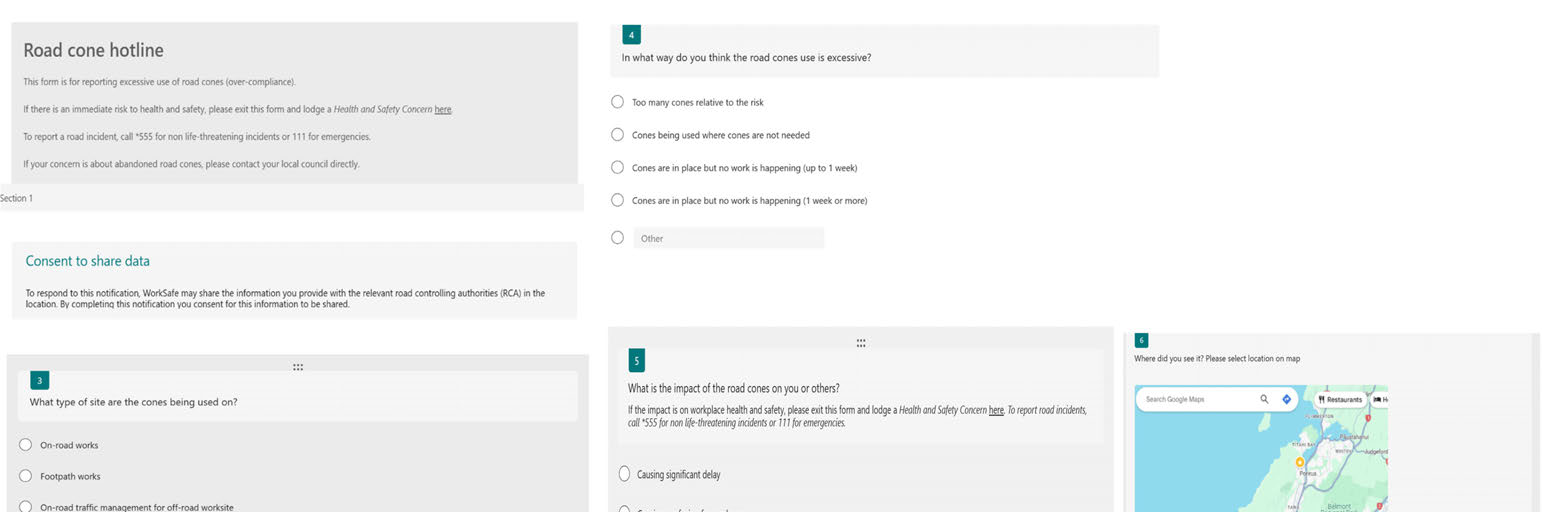Image resolution: width=1542 pixels, height=512 pixels.
Task: Click the question 3 number badge
Action: coord(40,380)
